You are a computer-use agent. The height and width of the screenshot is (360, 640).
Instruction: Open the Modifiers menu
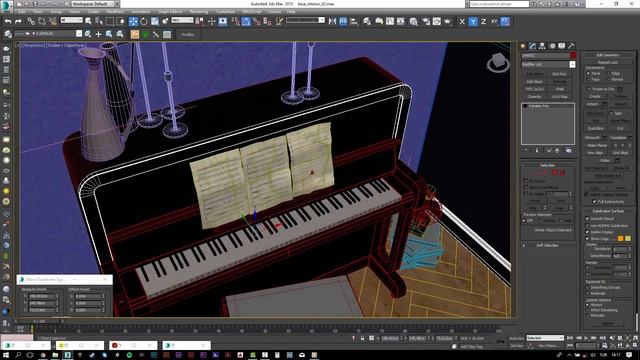click(x=115, y=12)
